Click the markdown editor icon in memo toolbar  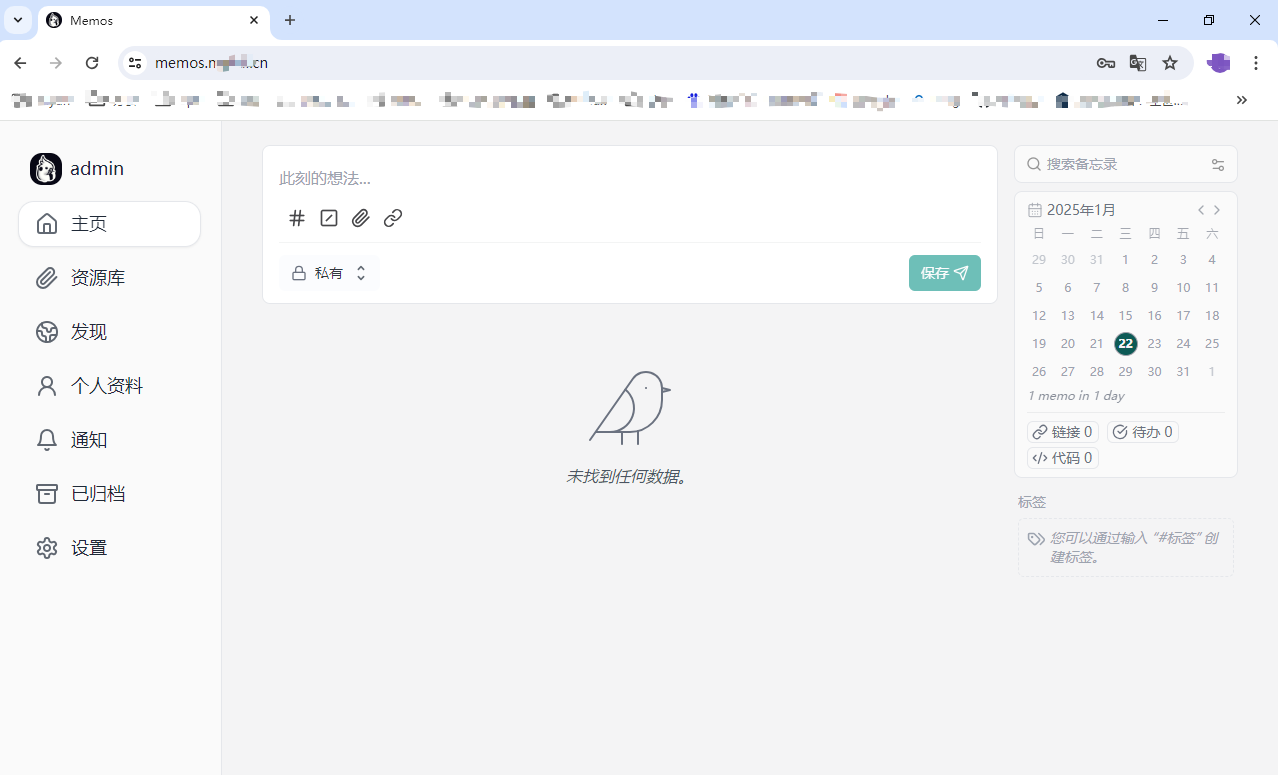coord(329,218)
